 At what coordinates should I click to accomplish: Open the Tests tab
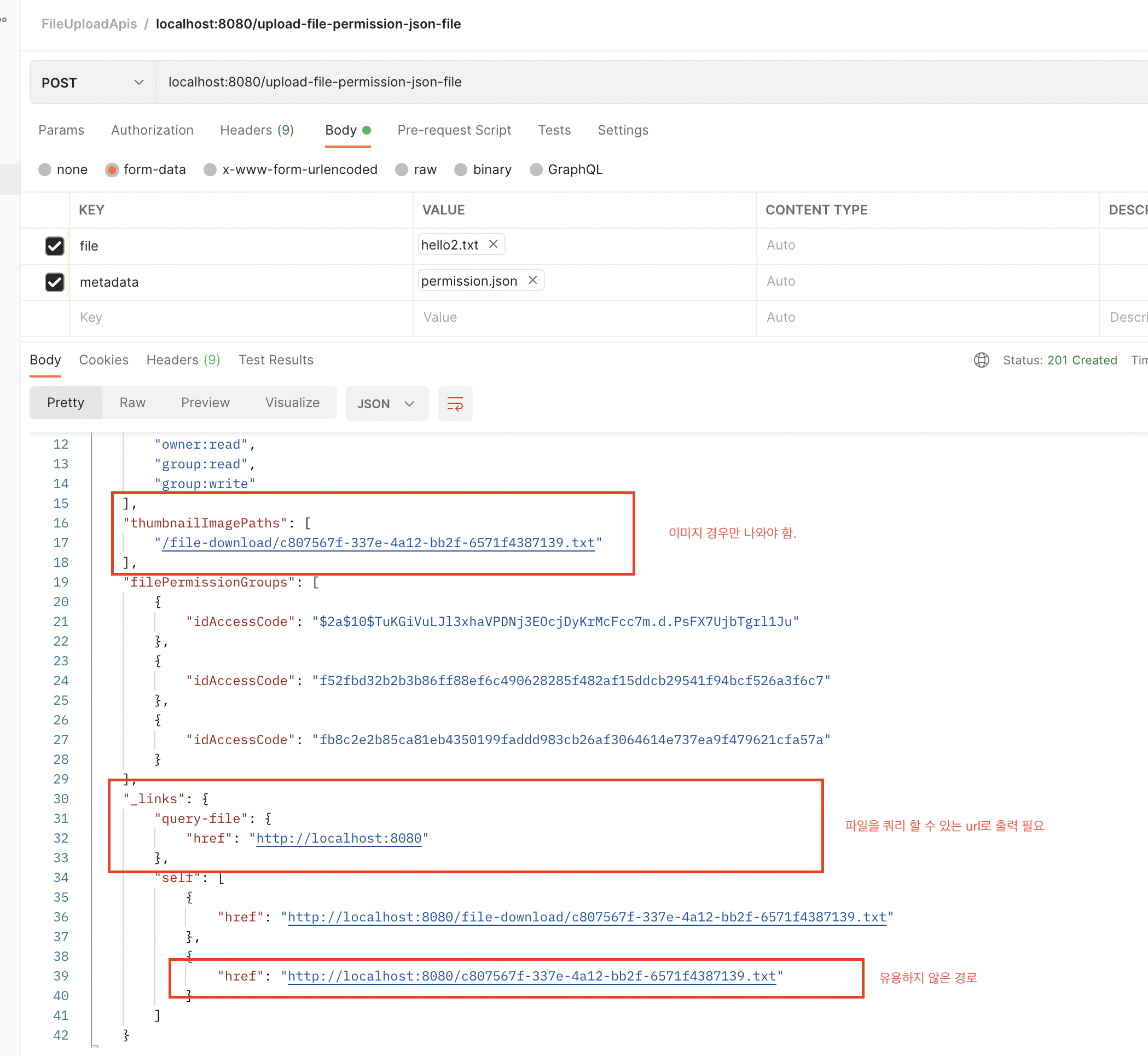tap(554, 130)
